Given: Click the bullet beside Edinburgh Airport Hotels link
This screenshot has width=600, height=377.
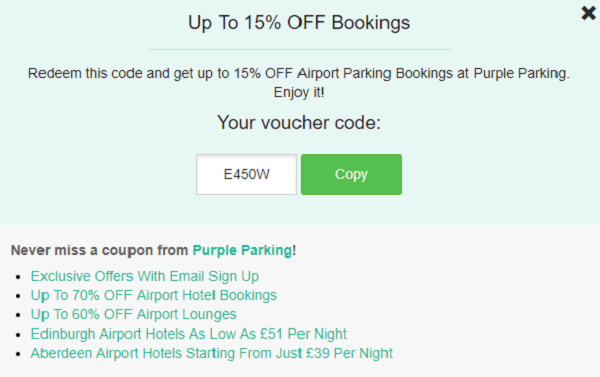Looking at the screenshot, I should point(18,335).
